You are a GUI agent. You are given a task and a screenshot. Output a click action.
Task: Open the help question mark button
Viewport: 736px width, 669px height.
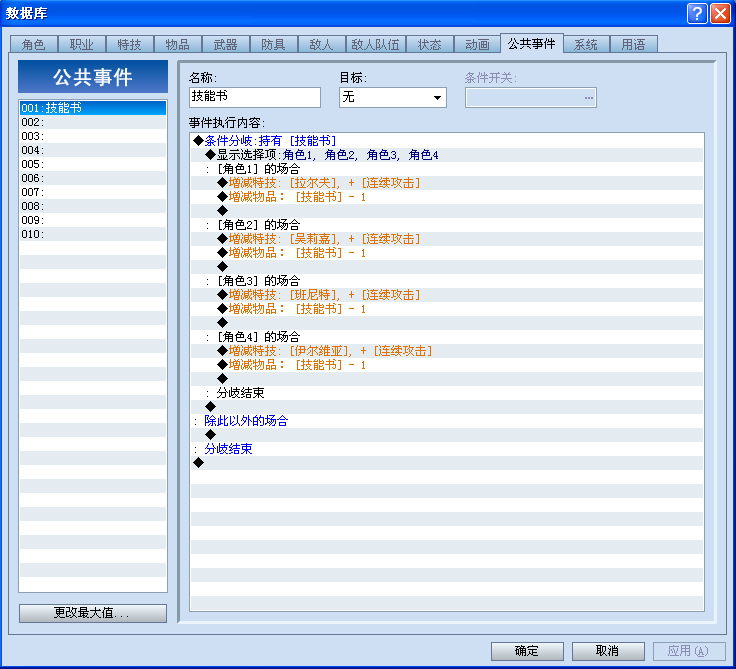coord(697,13)
